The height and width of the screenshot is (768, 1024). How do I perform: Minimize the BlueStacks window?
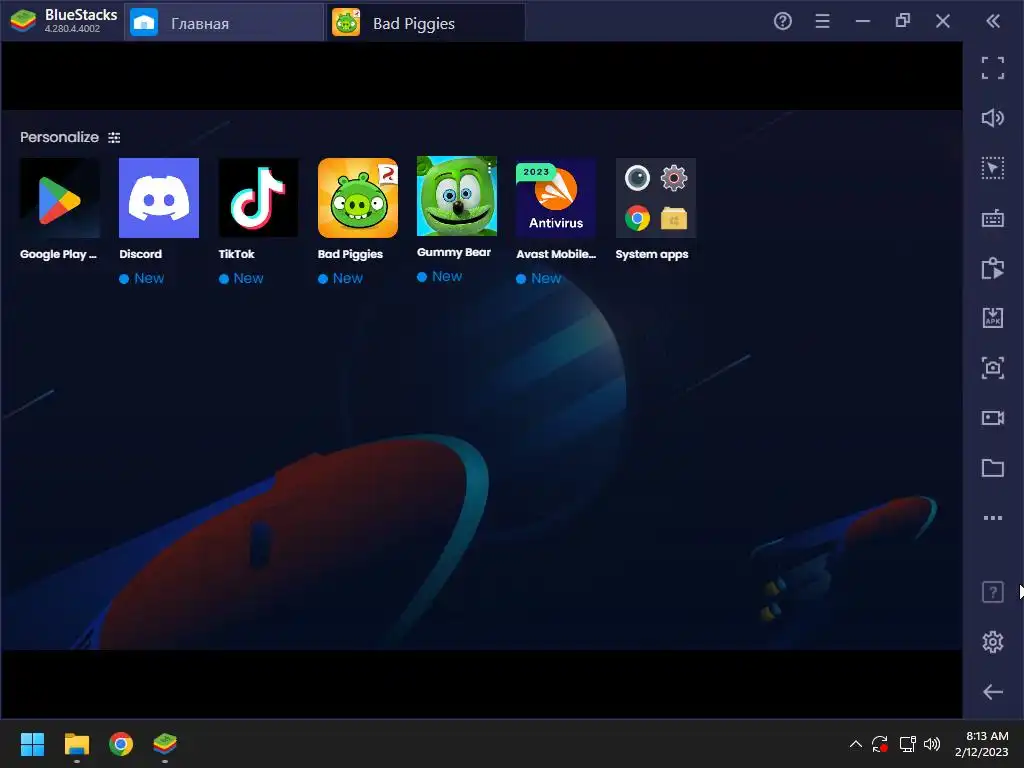click(863, 22)
